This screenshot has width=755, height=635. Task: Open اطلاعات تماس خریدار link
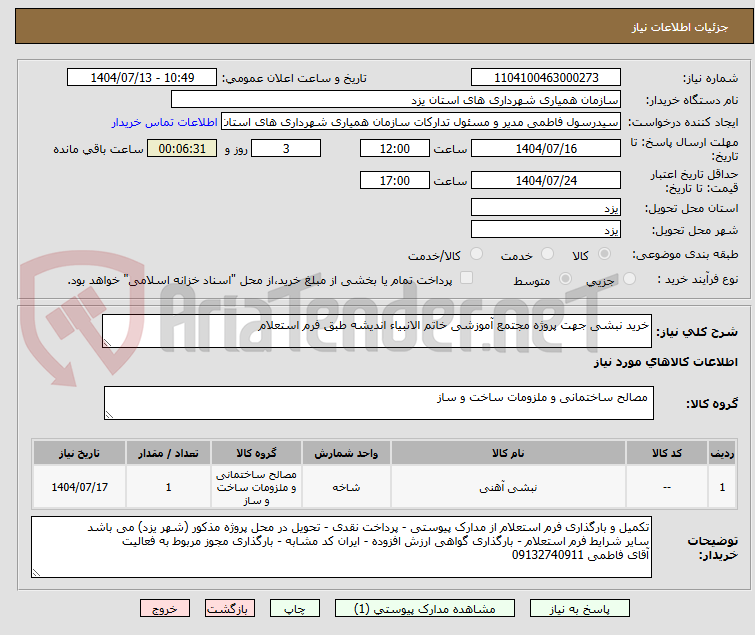point(165,122)
